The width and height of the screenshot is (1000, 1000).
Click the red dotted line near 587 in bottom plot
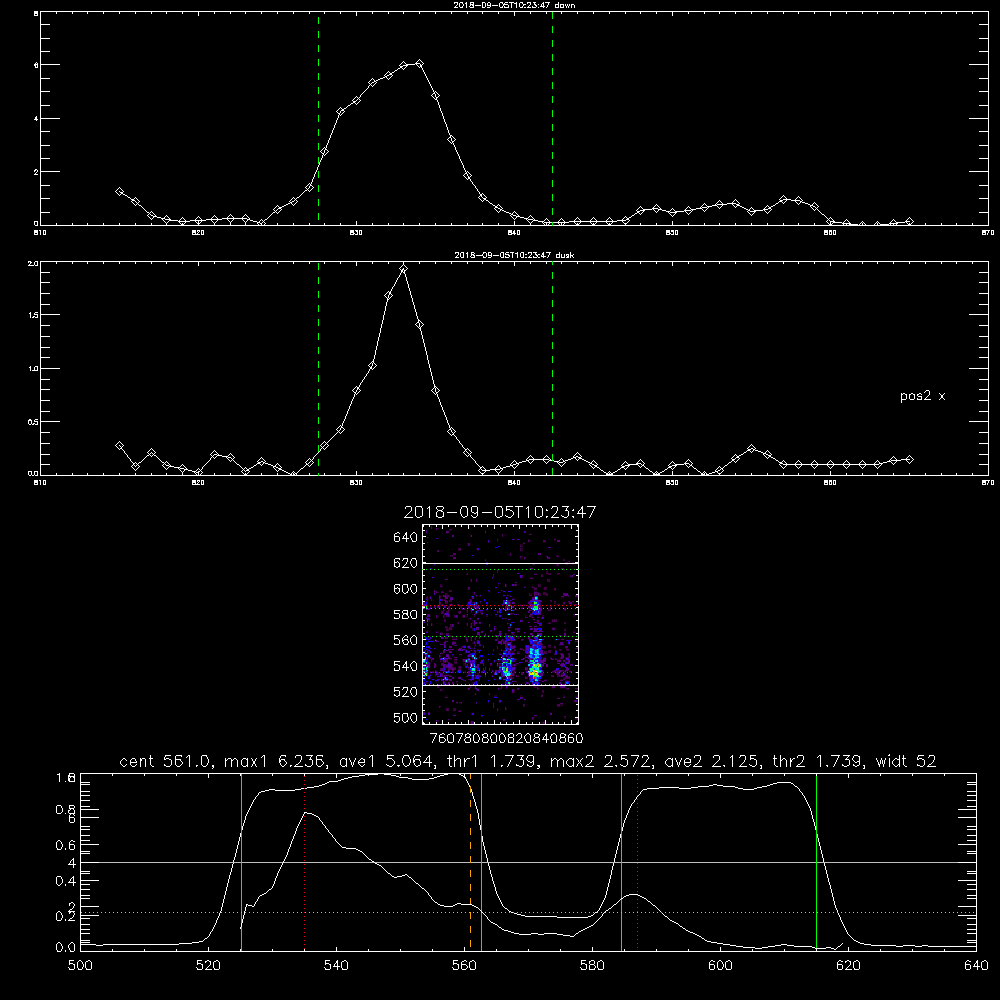tap(637, 862)
